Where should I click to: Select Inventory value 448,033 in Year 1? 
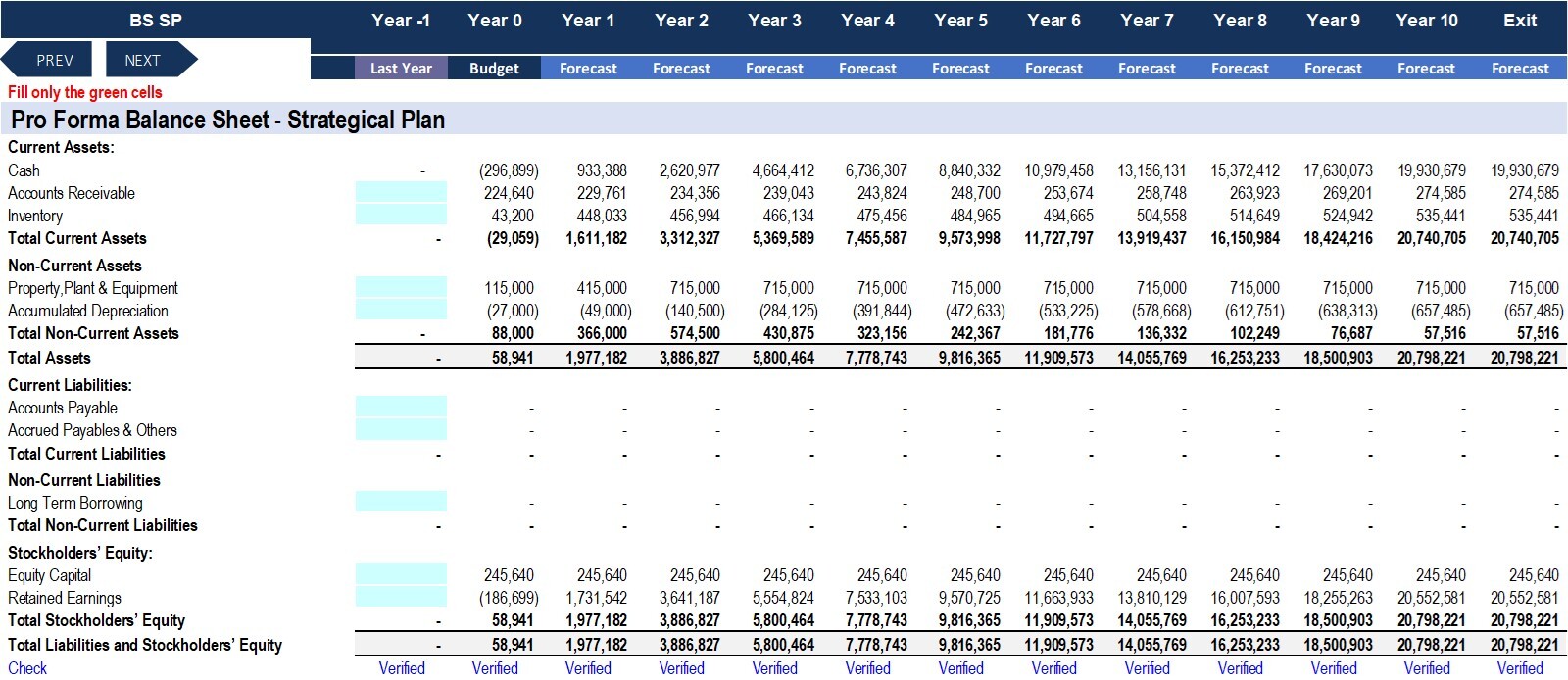pyautogui.click(x=602, y=216)
